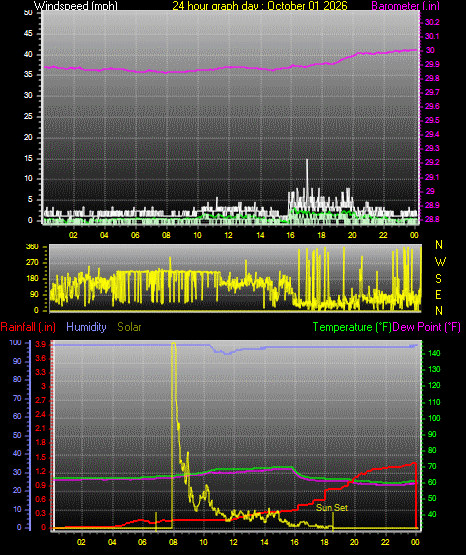466x555 pixels.
Task: Click the Dew Point (°F) legend label
Action: (x=427, y=327)
